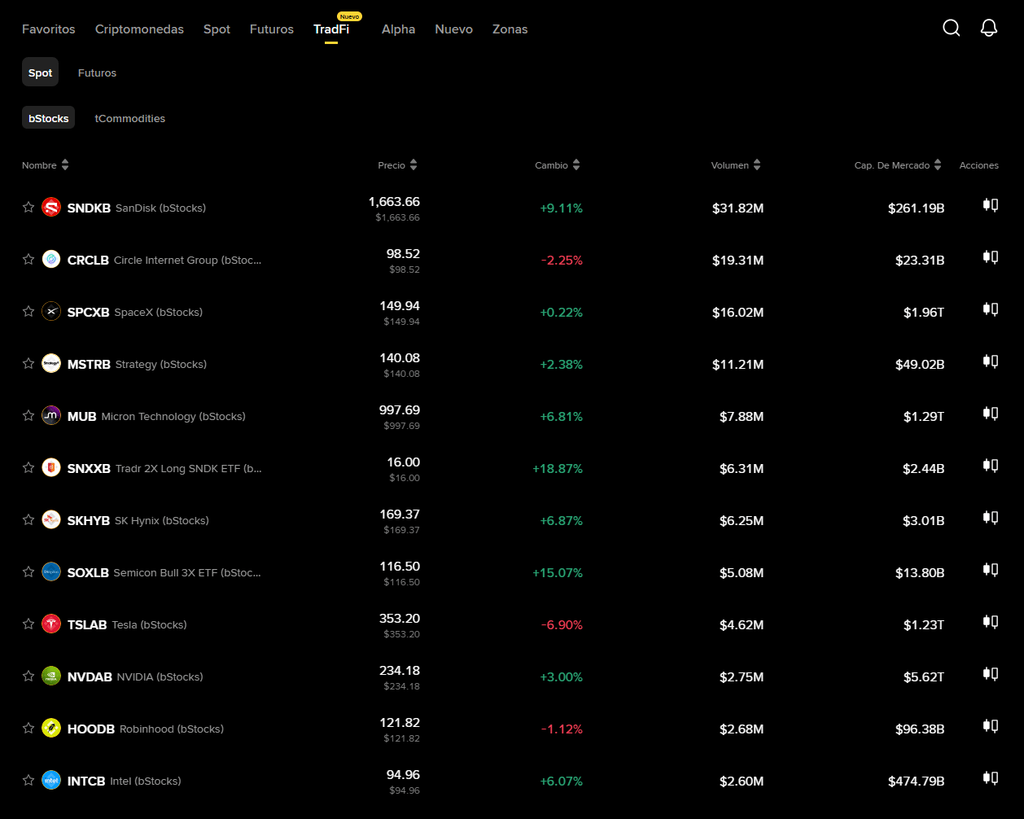Viewport: 1024px width, 819px height.
Task: Open trade chart icon for SNDKB
Action: click(991, 206)
